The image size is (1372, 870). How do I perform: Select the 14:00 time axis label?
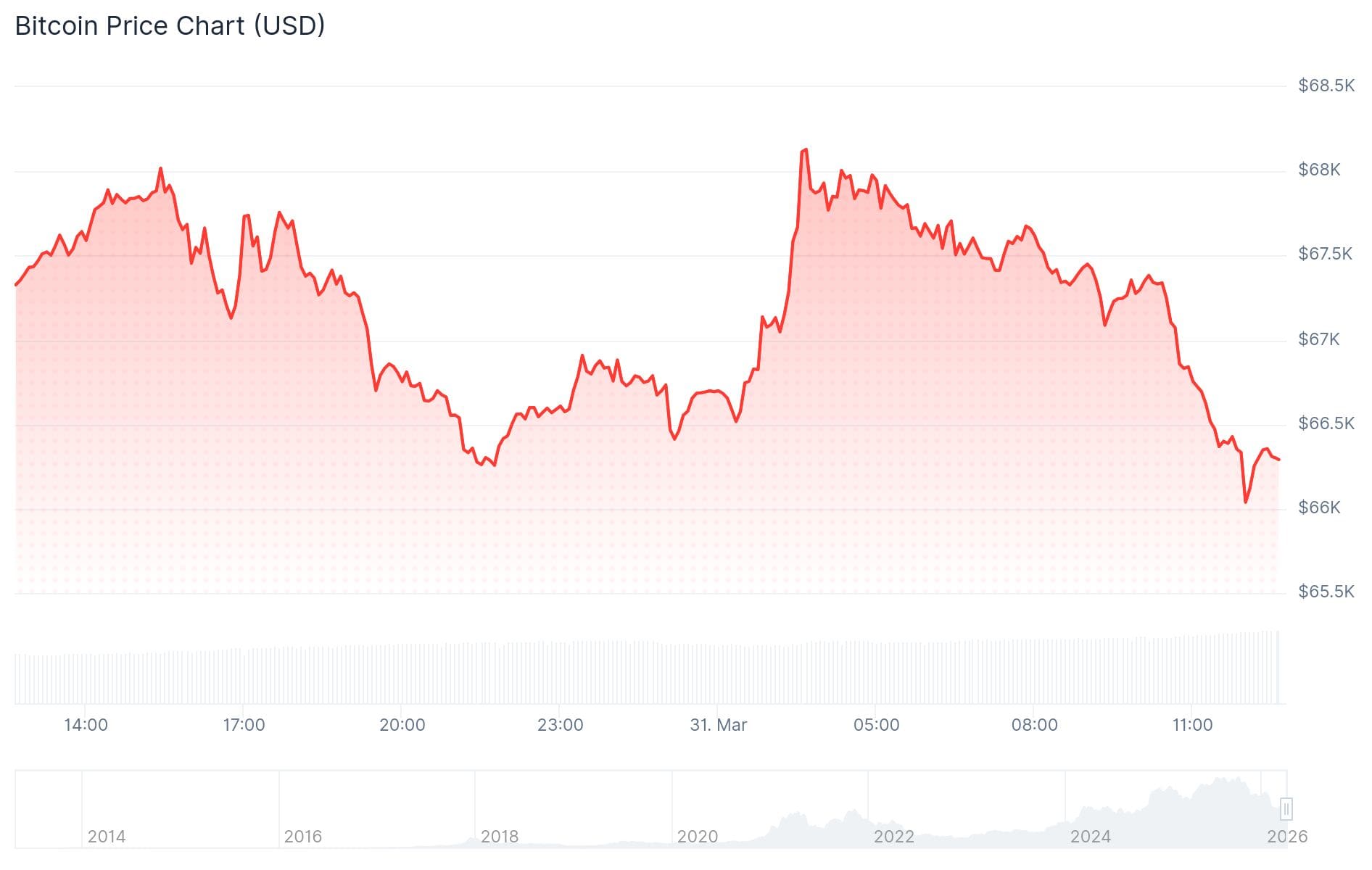[86, 725]
